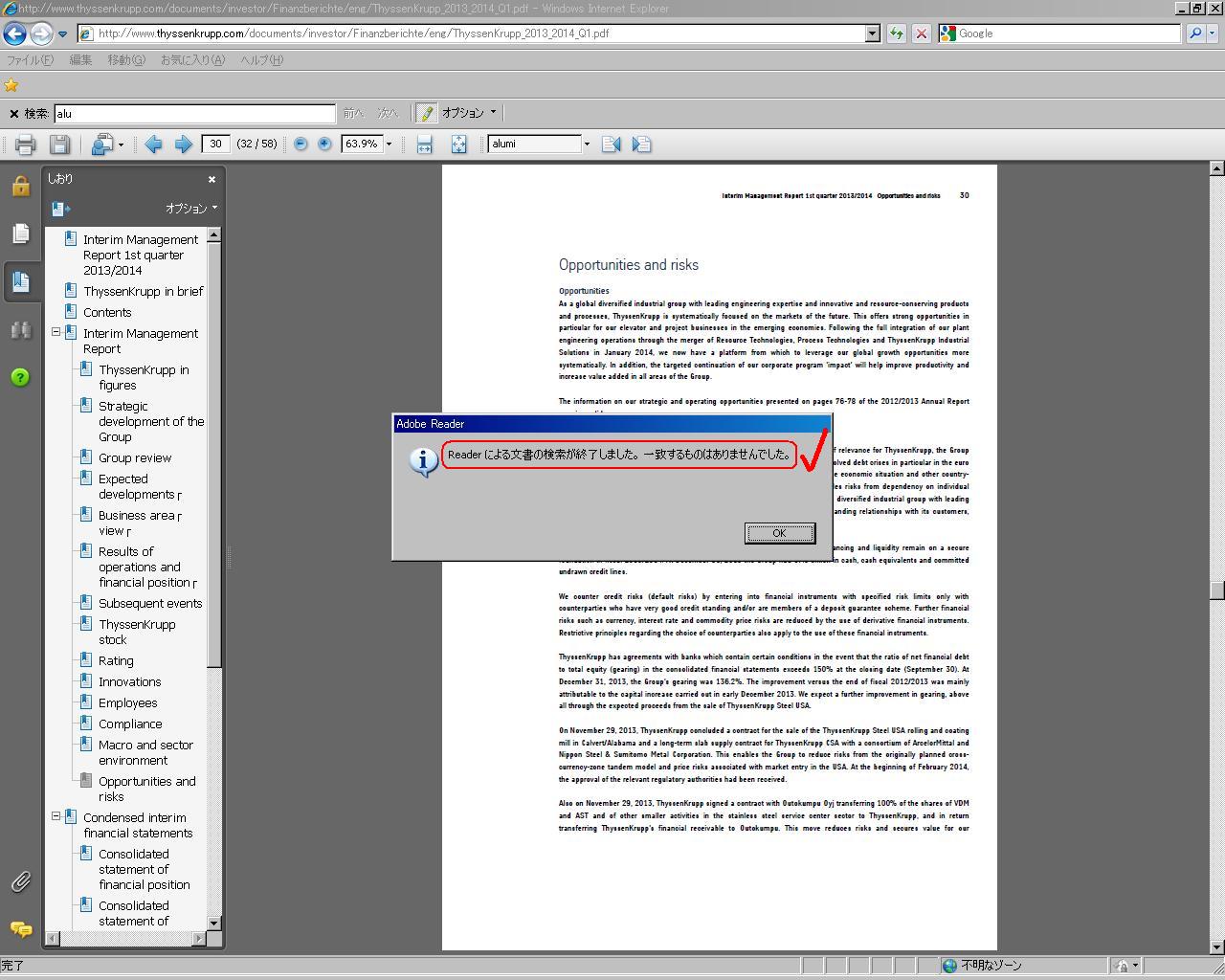Open the comments panel icon

[x=20, y=929]
